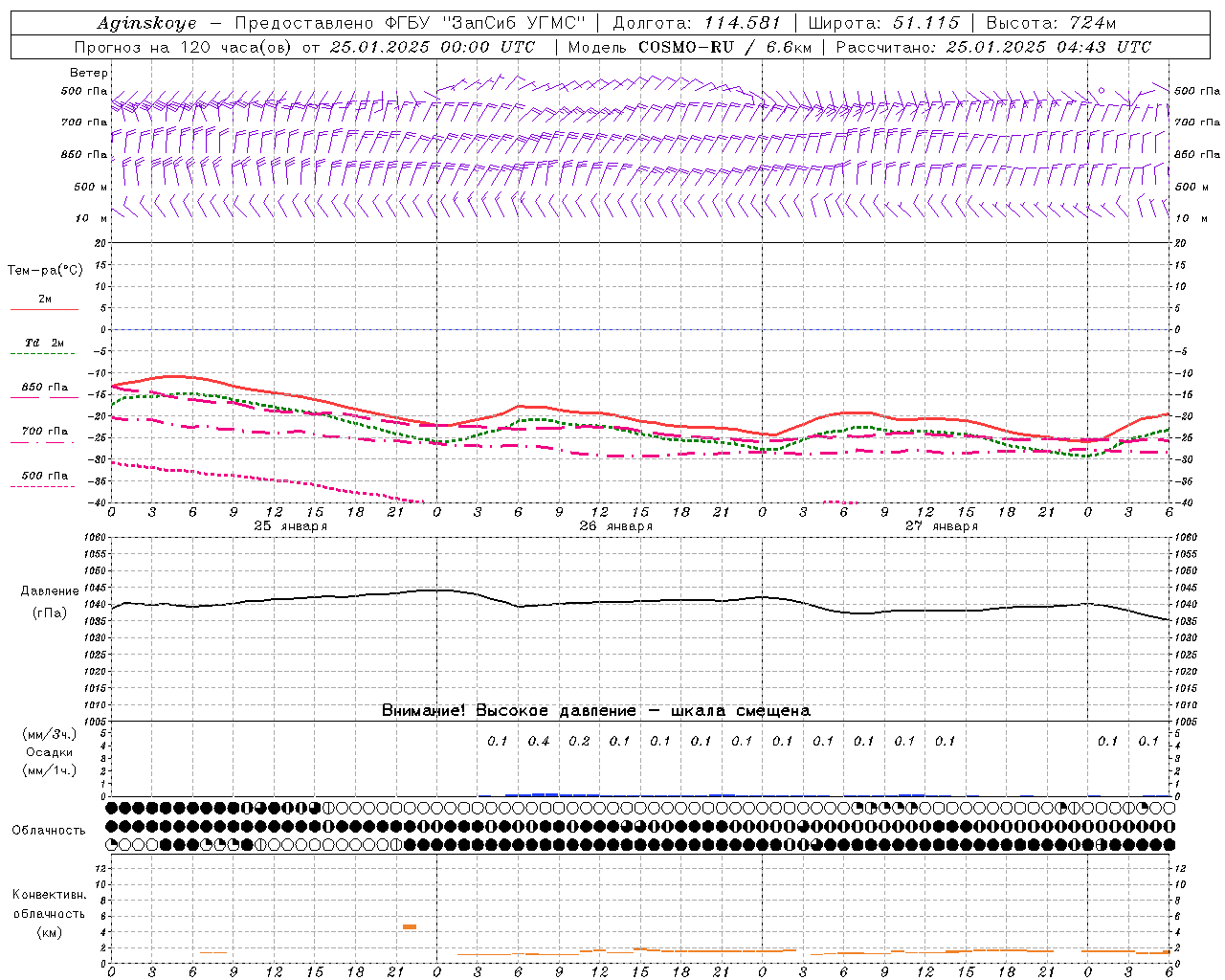Click the (мм/1ч.) precipitation unit label
1225x980 pixels.
click(50, 770)
